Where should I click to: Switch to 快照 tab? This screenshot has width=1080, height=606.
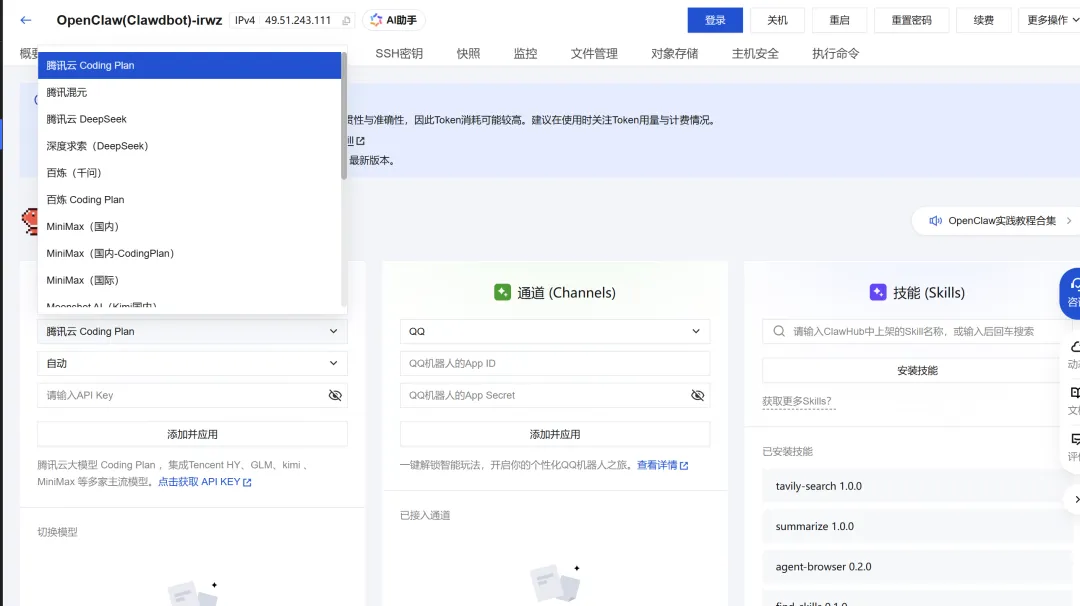pos(468,54)
